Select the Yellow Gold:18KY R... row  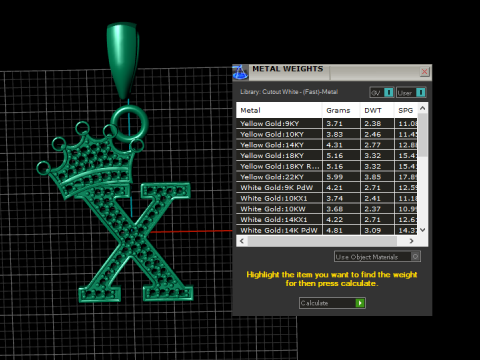327,166
